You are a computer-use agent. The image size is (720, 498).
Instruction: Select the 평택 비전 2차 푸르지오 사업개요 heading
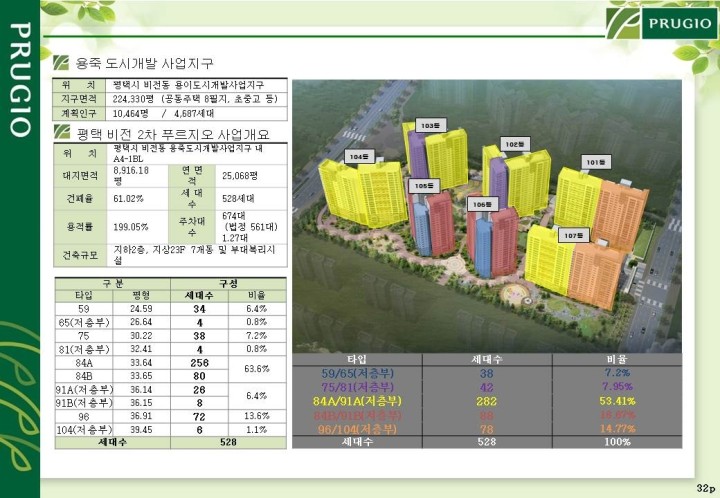[x=173, y=134]
